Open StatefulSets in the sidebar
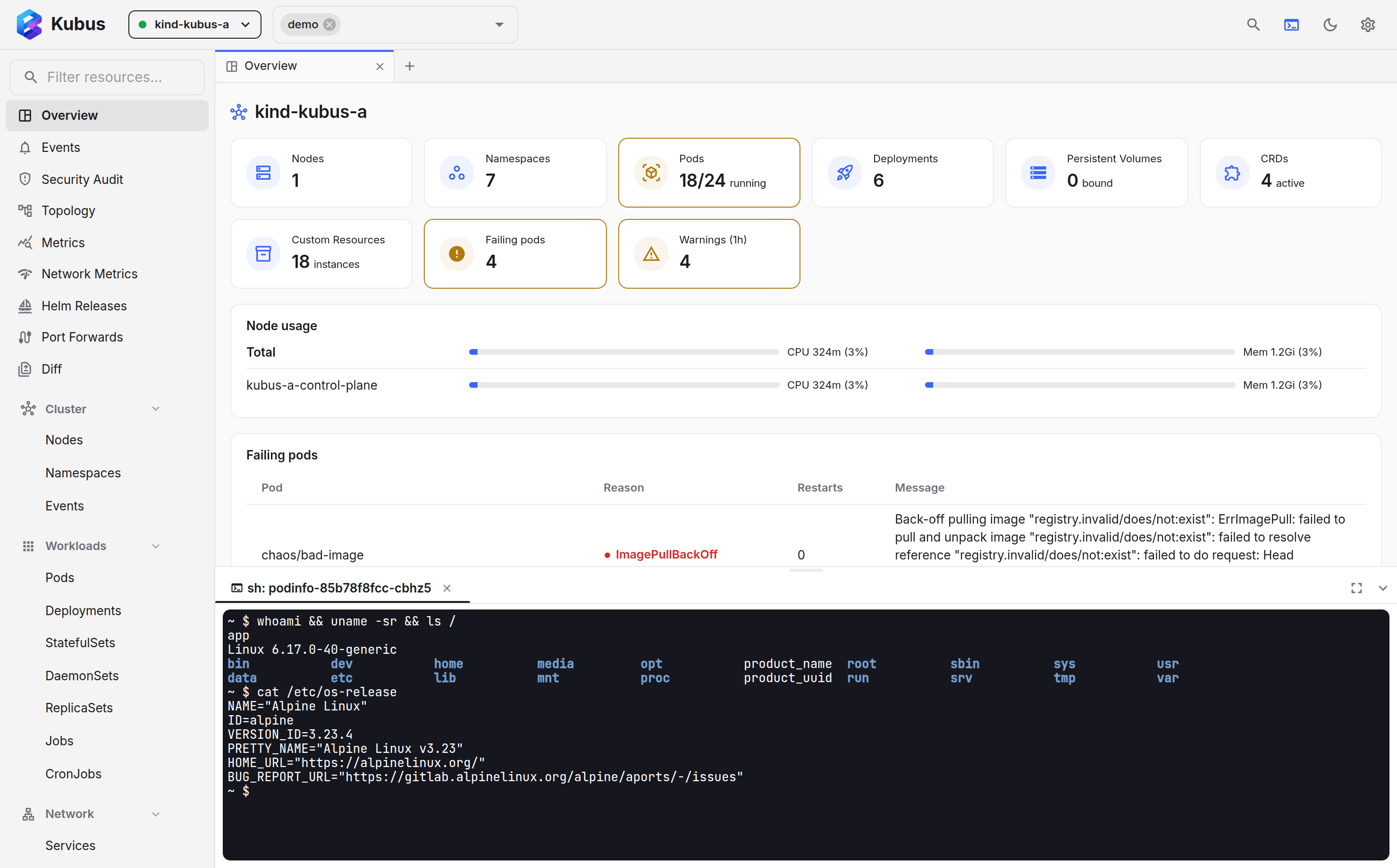Image resolution: width=1397 pixels, height=868 pixels. coord(80,643)
